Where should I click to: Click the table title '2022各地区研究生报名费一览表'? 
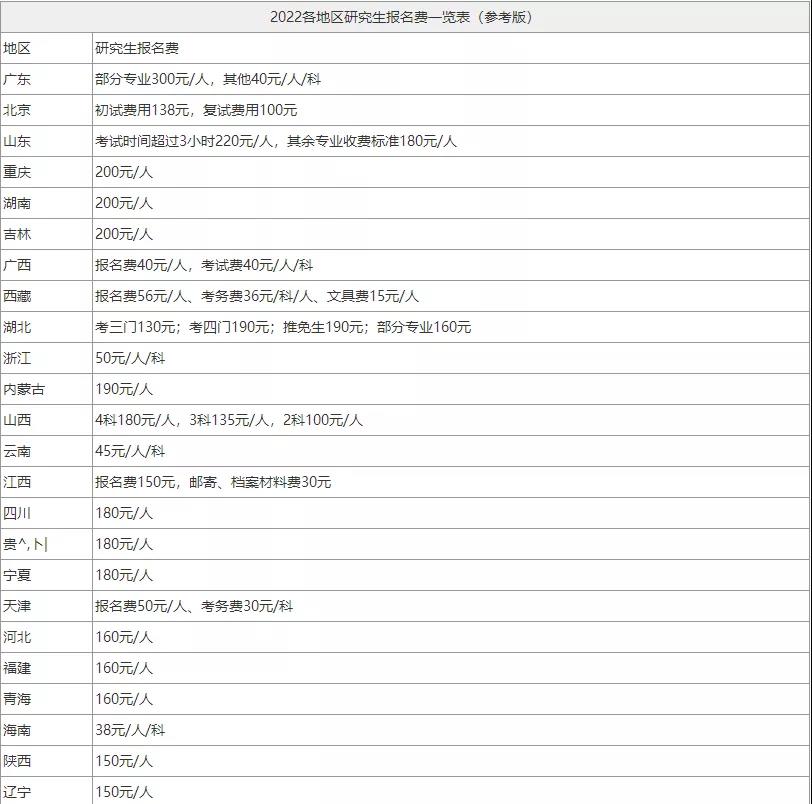[x=406, y=17]
